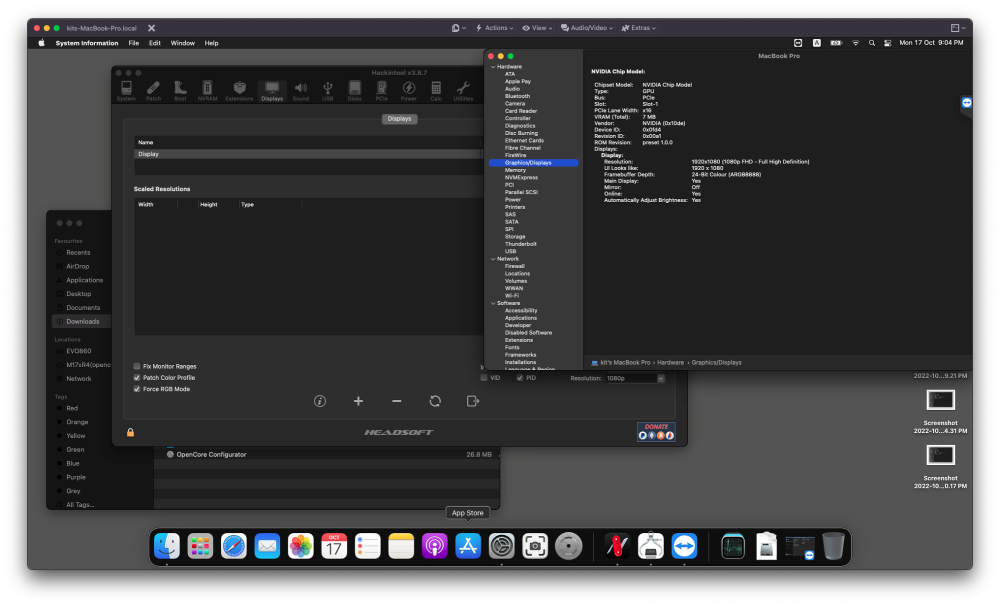Screen dimensions: 1000x606
Task: Select Thunderbolt in the Hardware list
Action: point(520,244)
